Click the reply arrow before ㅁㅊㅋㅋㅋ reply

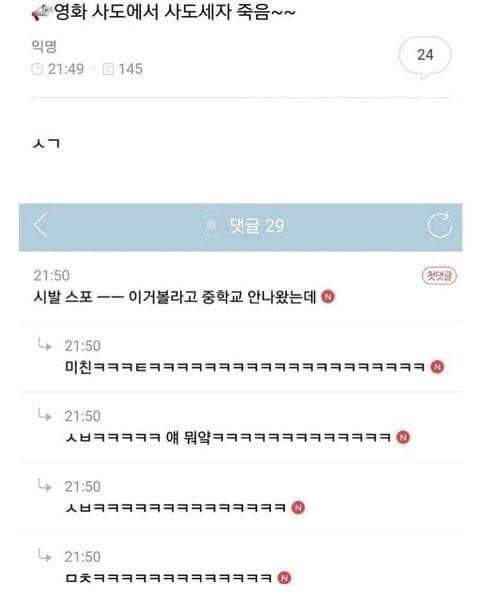(x=45, y=556)
